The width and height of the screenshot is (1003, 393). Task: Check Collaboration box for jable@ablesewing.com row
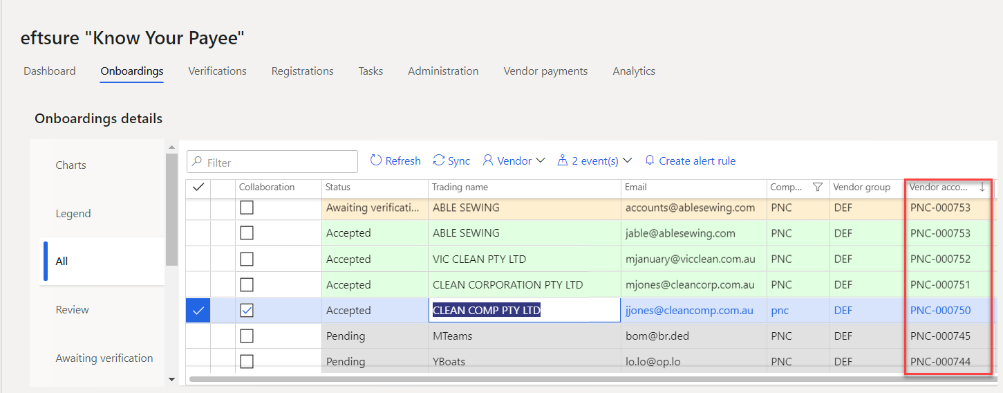pos(246,233)
